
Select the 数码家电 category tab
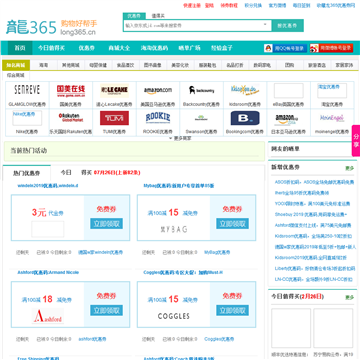[262, 65]
